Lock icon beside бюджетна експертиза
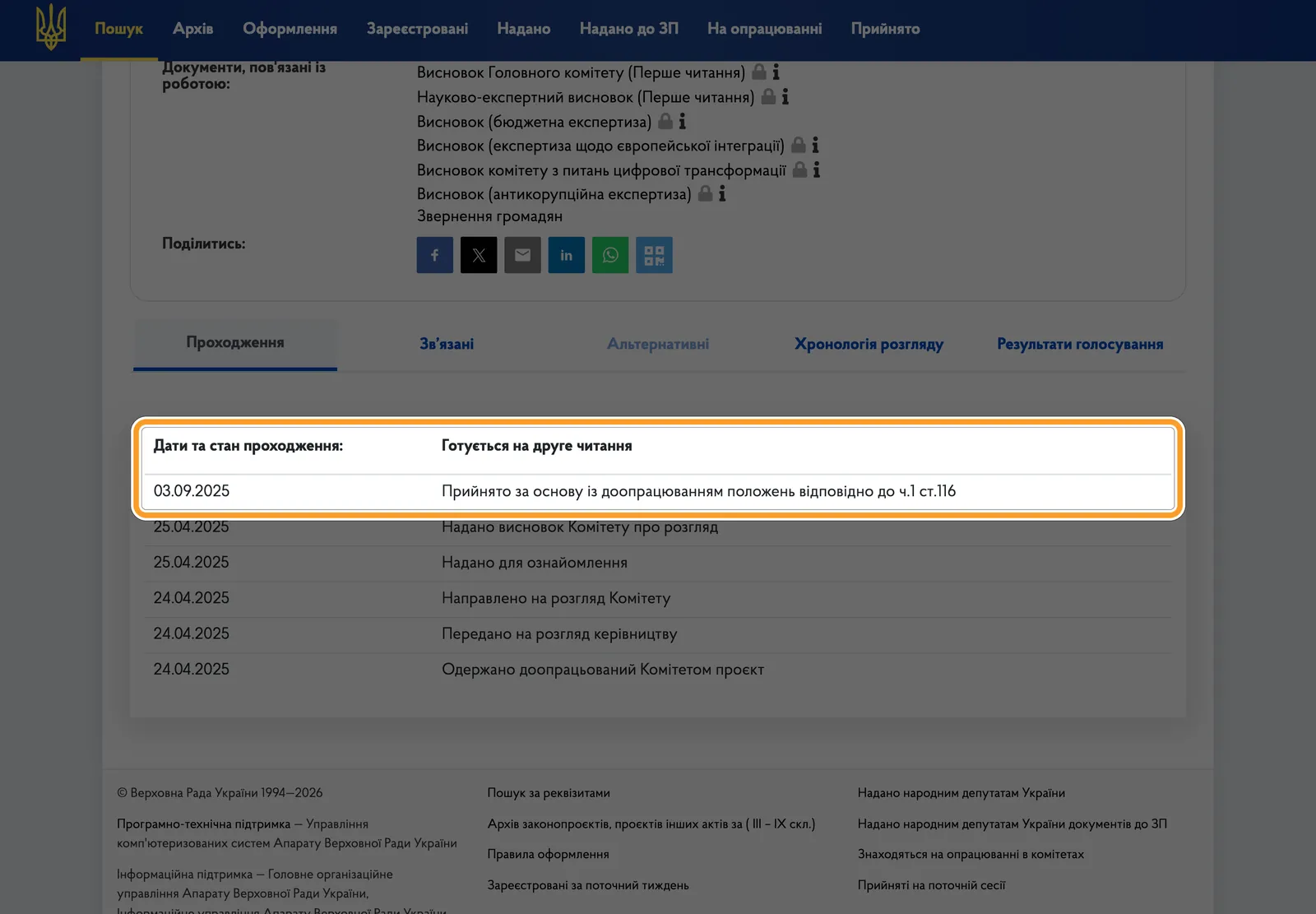 (x=665, y=121)
